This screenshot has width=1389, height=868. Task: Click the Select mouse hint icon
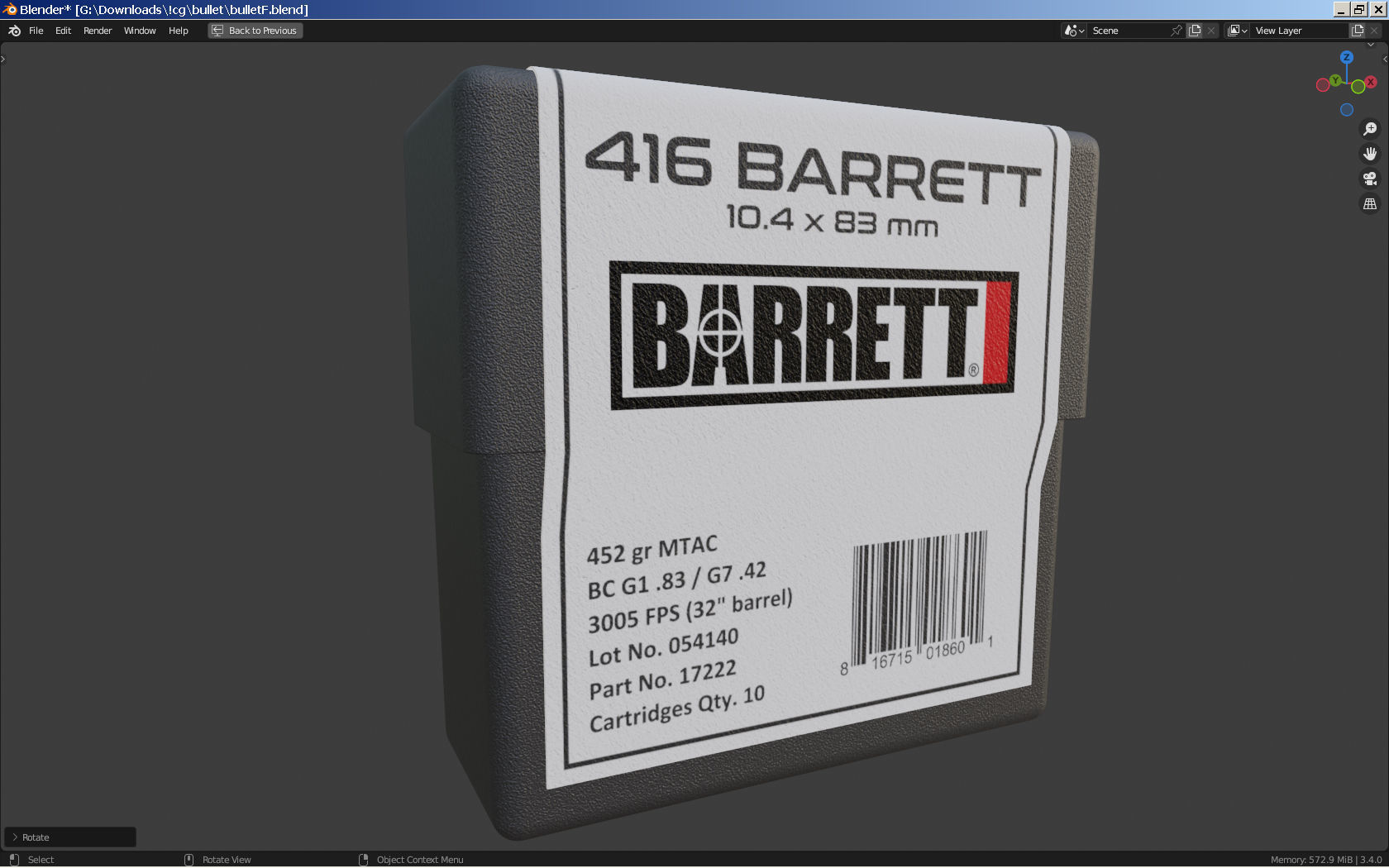pos(14,860)
